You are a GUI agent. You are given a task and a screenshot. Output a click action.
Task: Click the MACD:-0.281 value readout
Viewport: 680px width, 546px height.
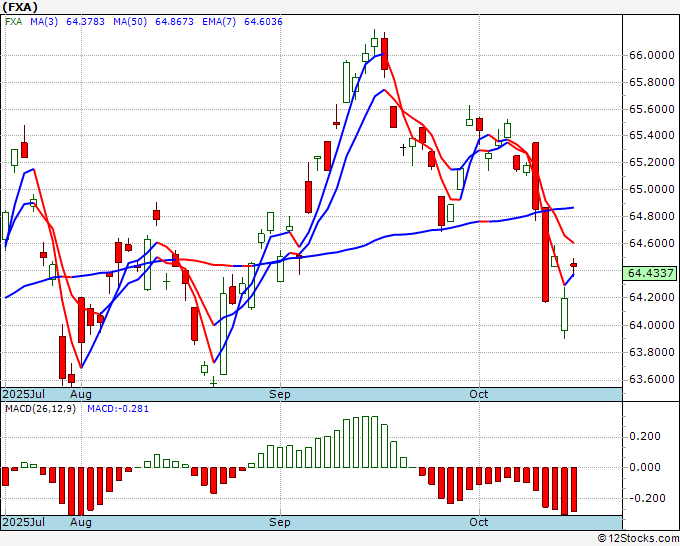click(118, 409)
